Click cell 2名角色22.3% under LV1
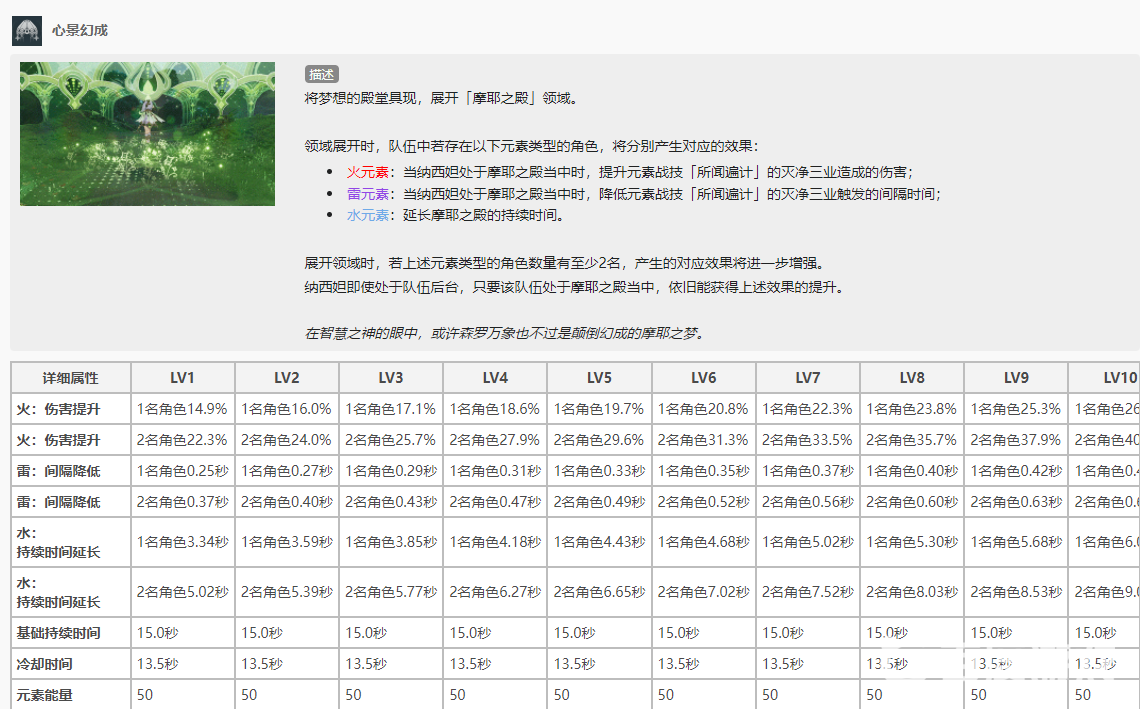The width and height of the screenshot is (1140, 709). coord(182,440)
